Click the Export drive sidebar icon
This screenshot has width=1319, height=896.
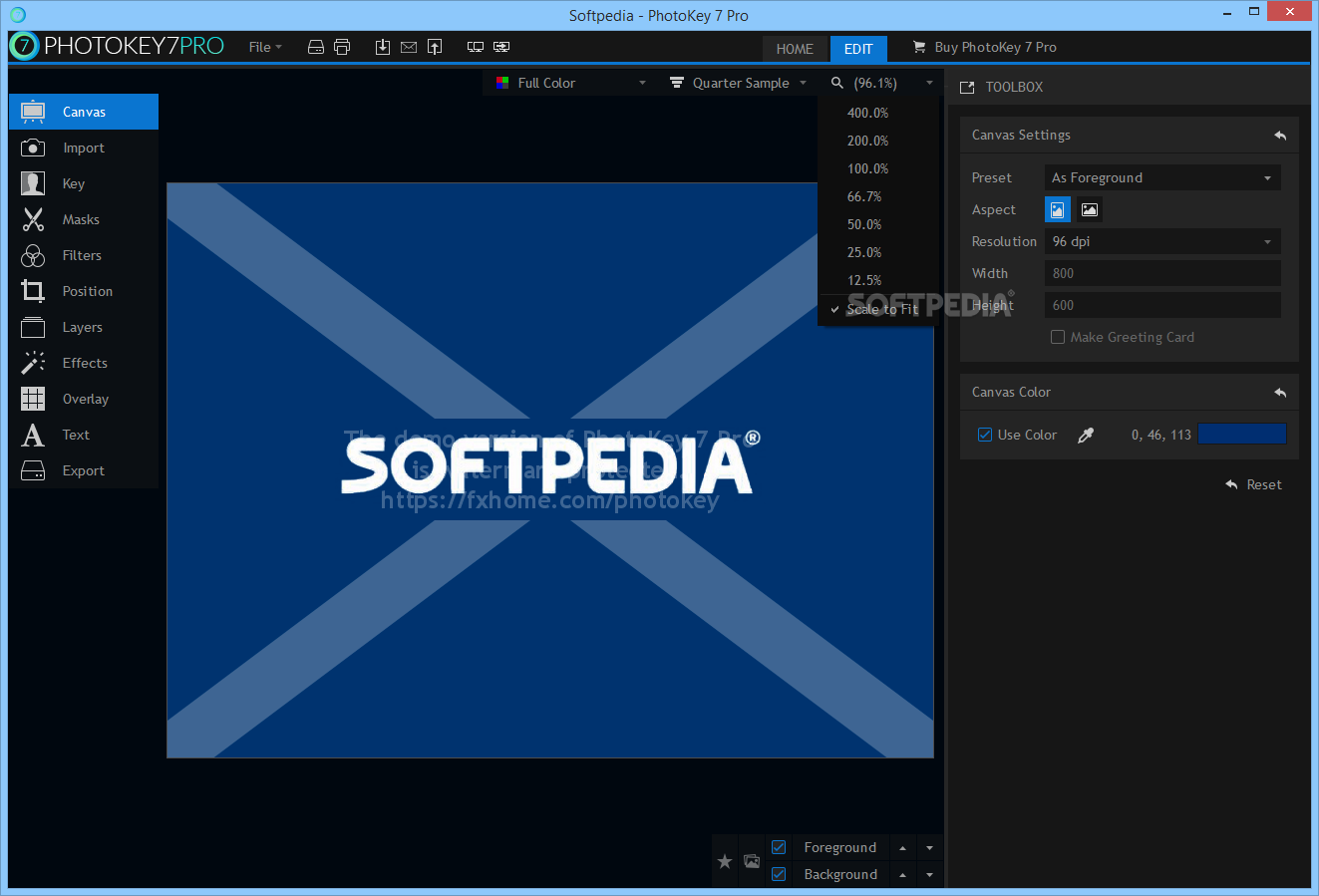[x=33, y=470]
